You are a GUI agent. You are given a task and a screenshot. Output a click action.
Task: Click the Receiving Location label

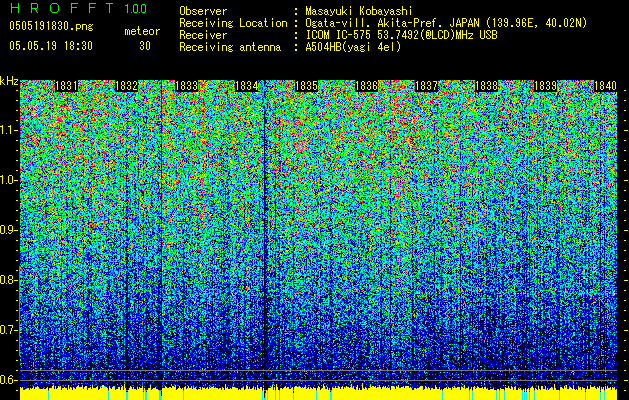(x=233, y=23)
